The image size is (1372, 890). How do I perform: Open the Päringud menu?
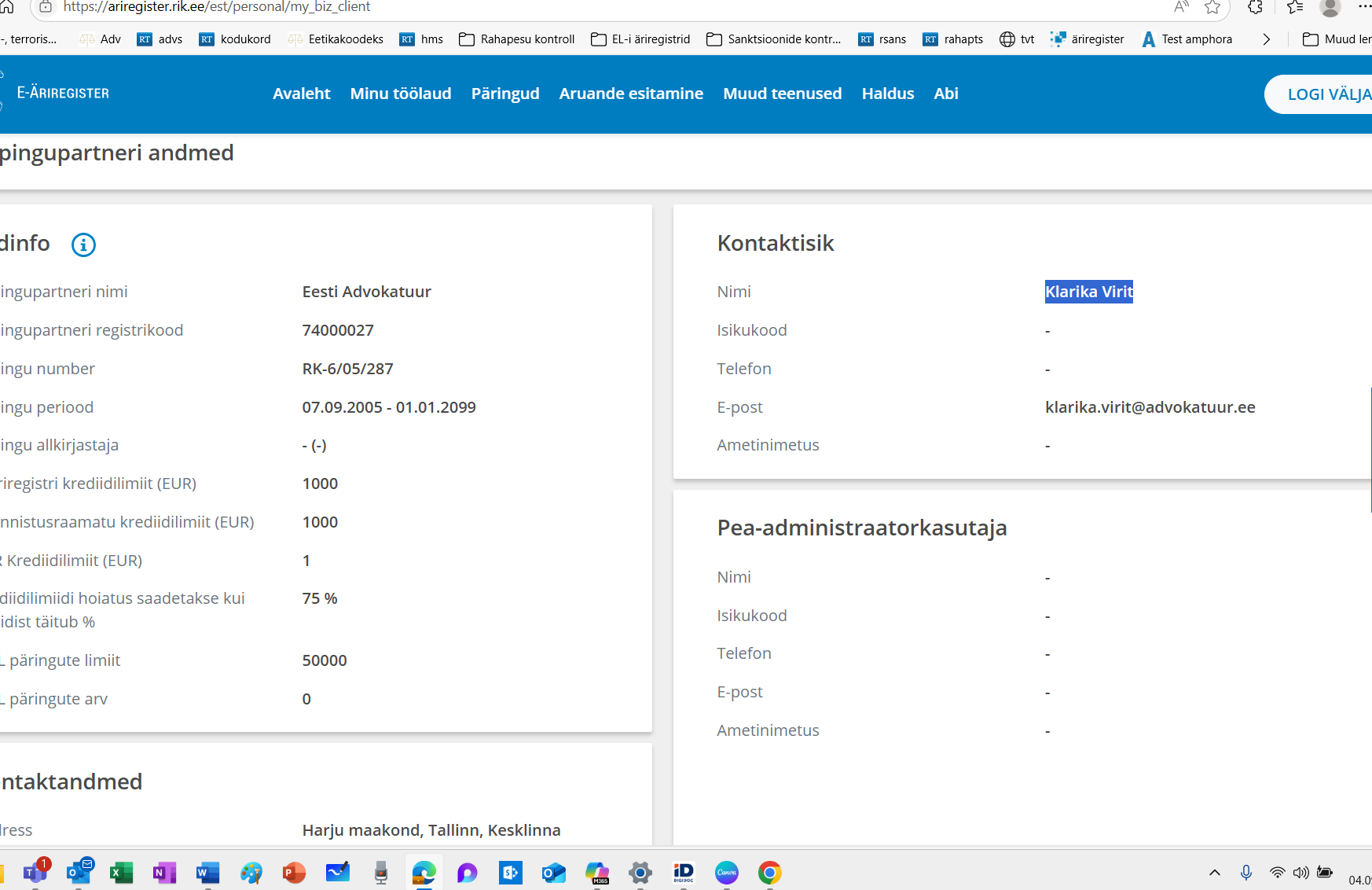[x=505, y=94]
